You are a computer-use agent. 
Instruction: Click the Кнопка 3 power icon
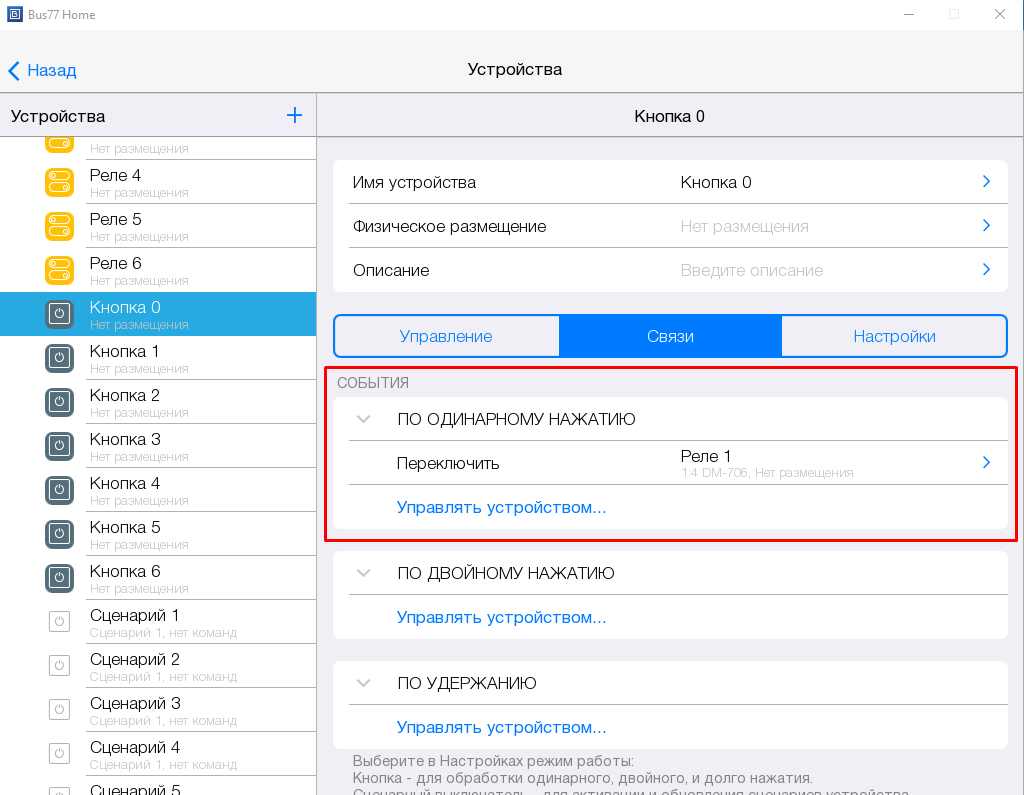pos(60,446)
